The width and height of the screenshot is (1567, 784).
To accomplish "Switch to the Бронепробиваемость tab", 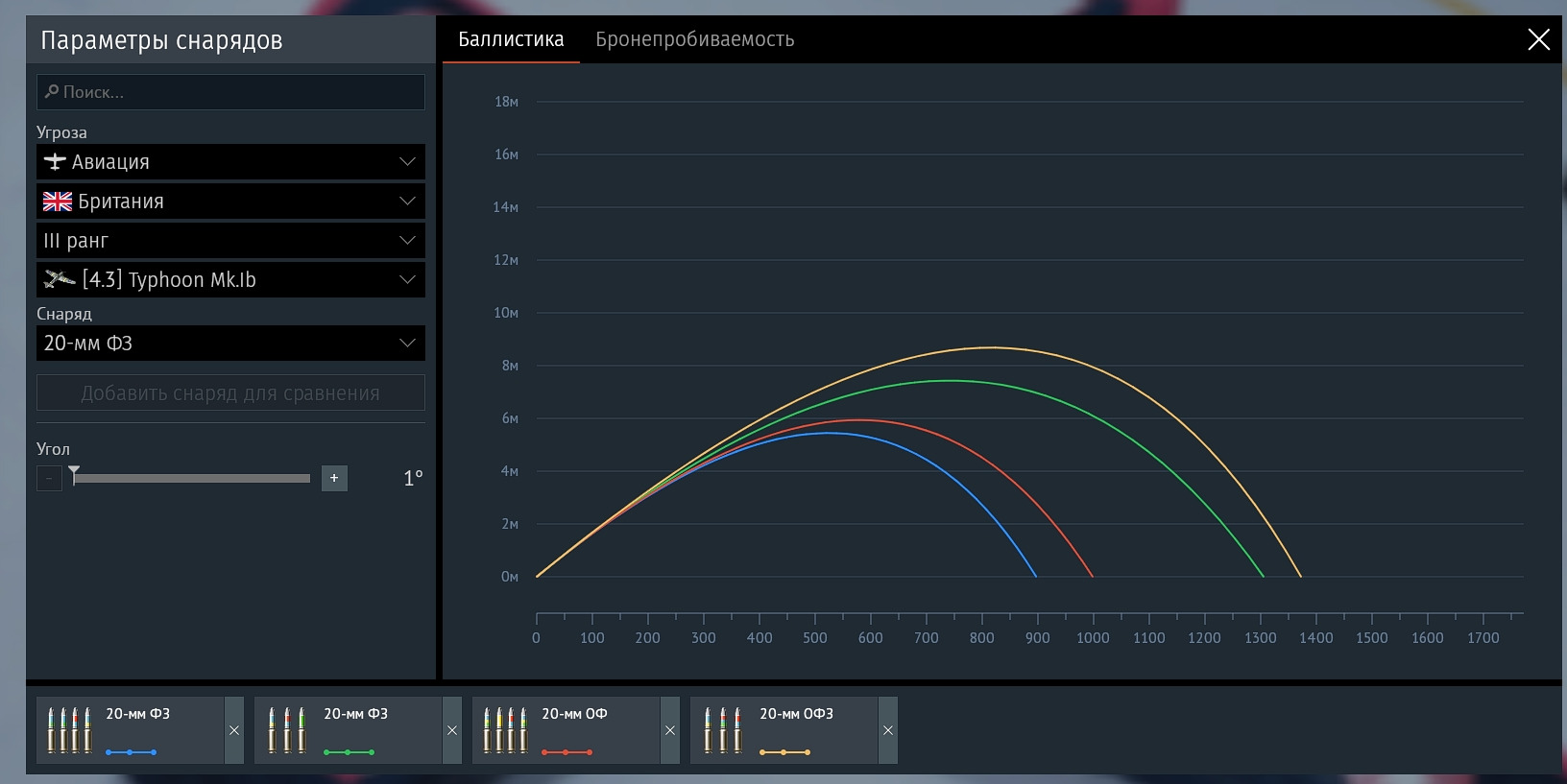I will click(x=694, y=39).
